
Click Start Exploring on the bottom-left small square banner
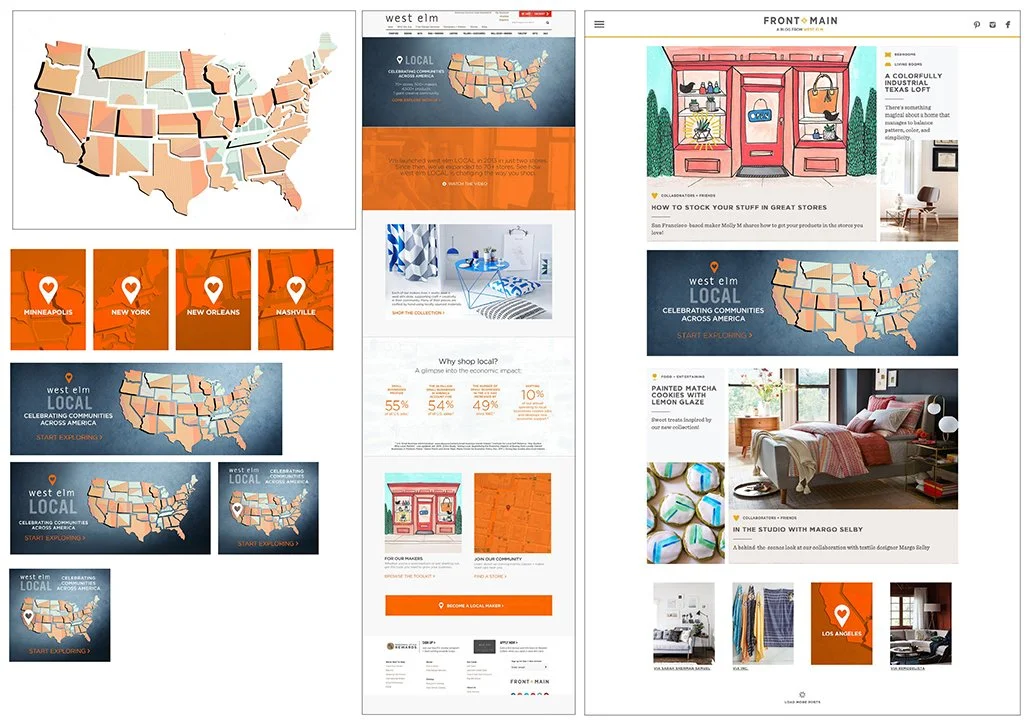[59, 651]
